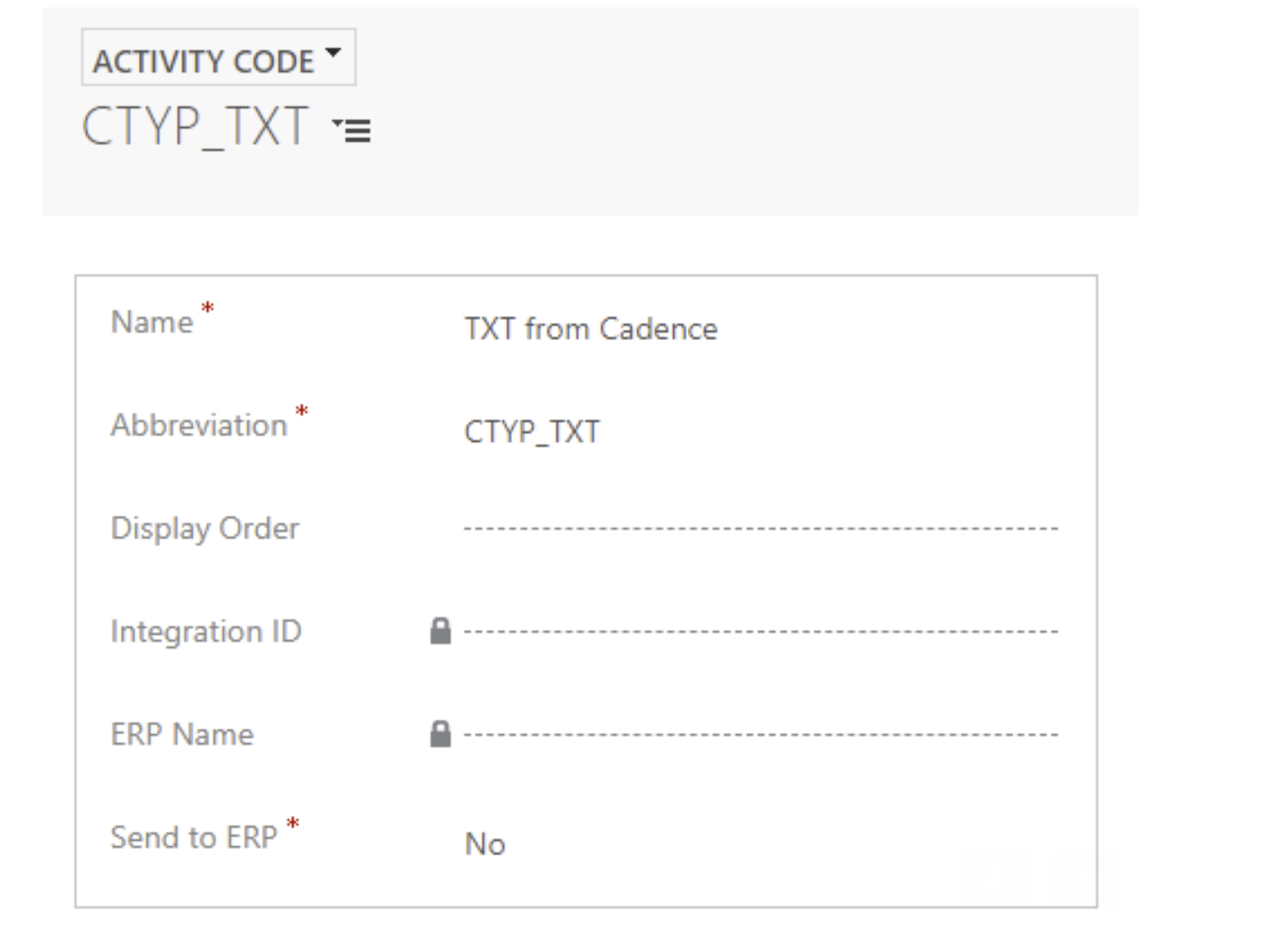Select the ERP Name label

182,735
